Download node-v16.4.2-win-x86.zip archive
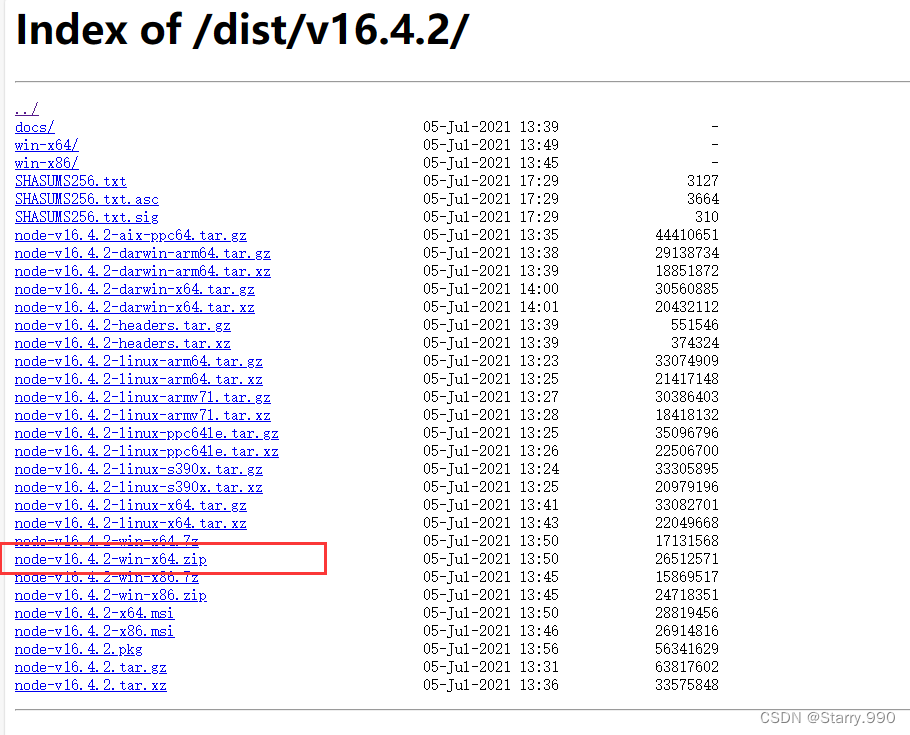 pos(111,595)
